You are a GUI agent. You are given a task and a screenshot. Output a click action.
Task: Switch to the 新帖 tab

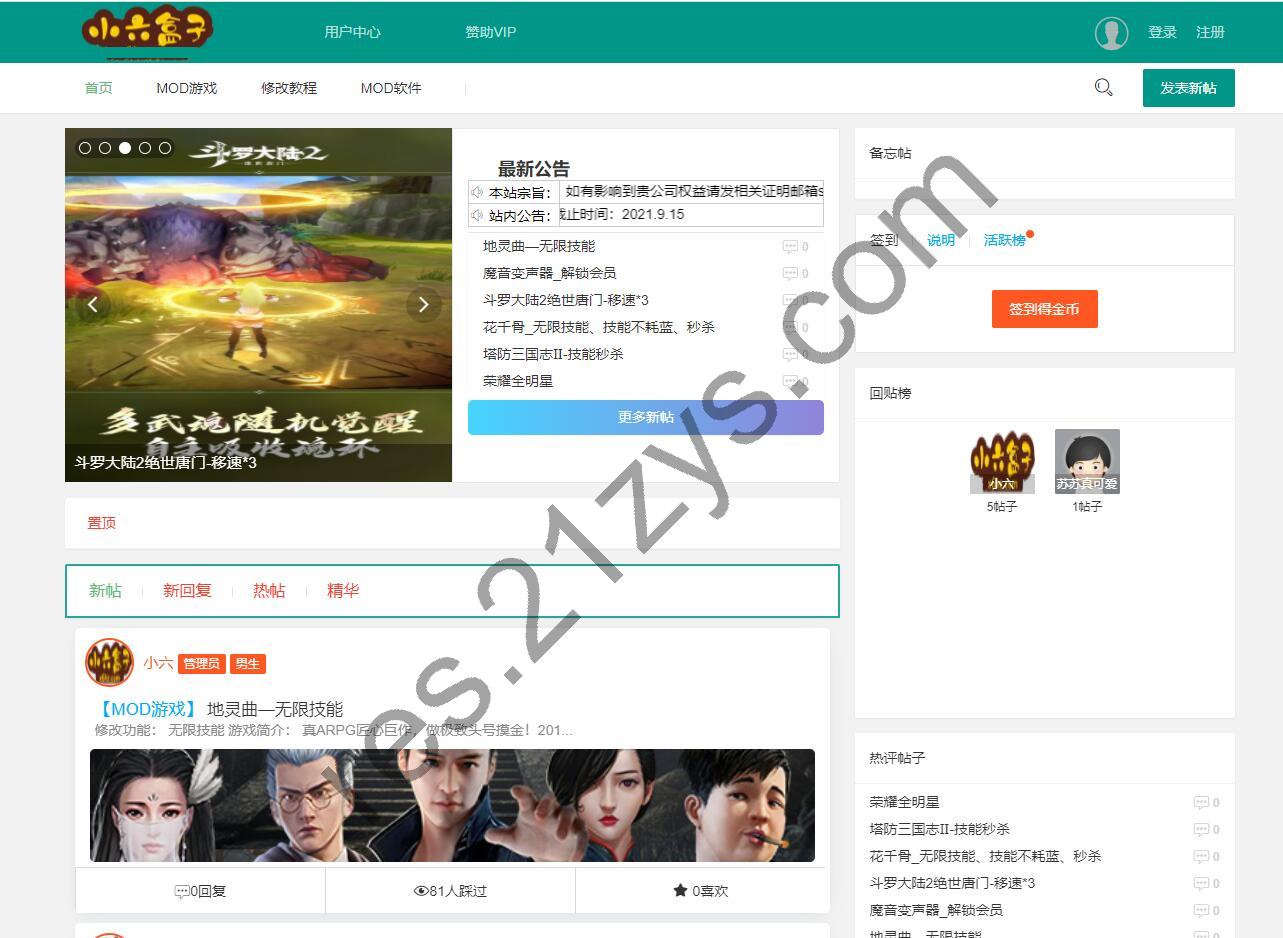click(105, 591)
